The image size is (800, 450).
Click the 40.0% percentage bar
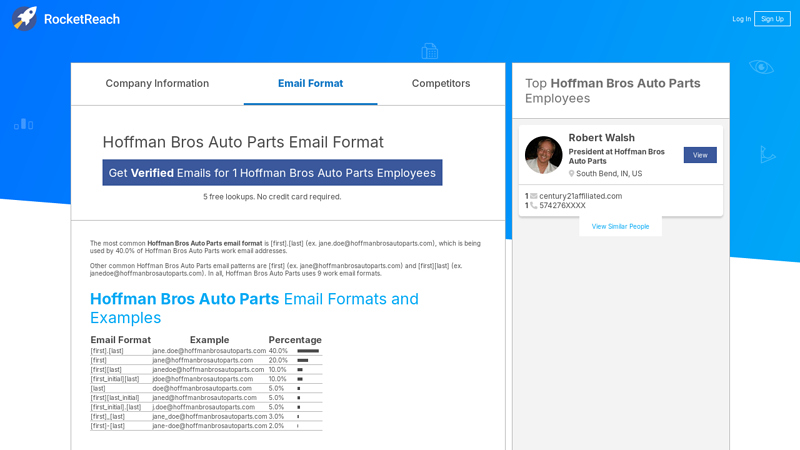tap(308, 351)
